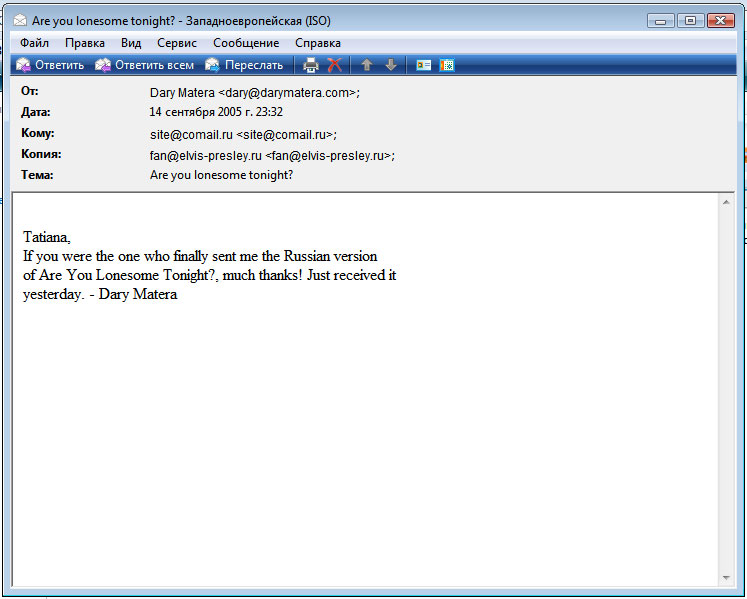The height and width of the screenshot is (599, 747).
Task: Click the Тема: field label
Action: tap(37, 175)
